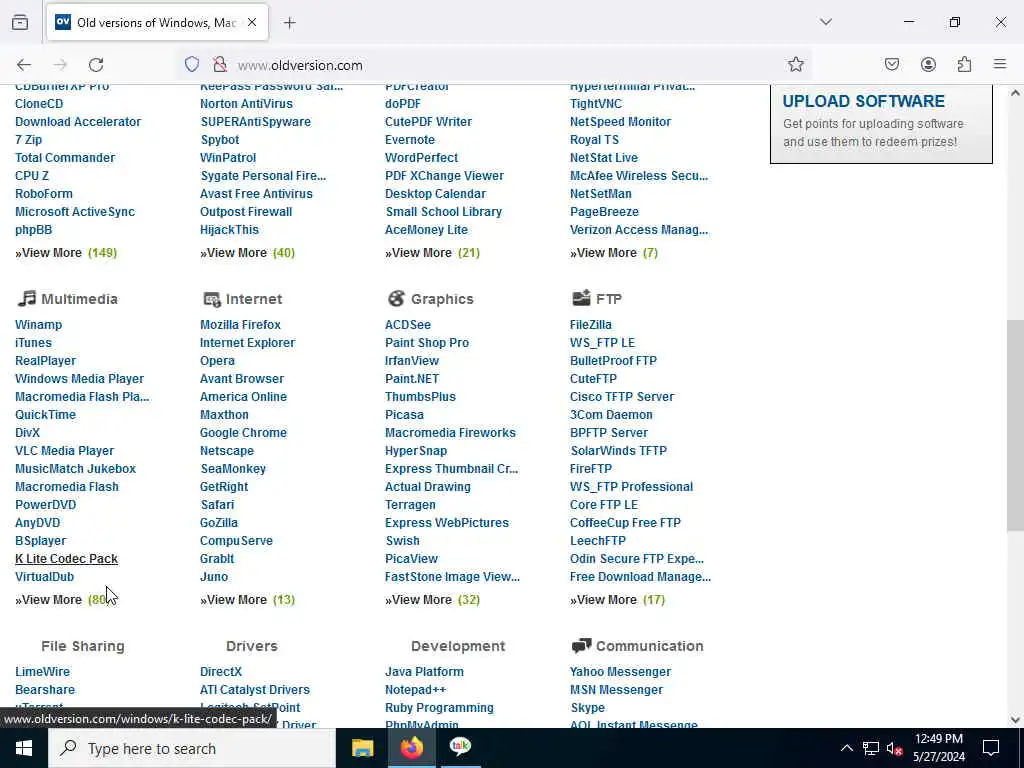Open the FileZilla link

[x=590, y=325]
